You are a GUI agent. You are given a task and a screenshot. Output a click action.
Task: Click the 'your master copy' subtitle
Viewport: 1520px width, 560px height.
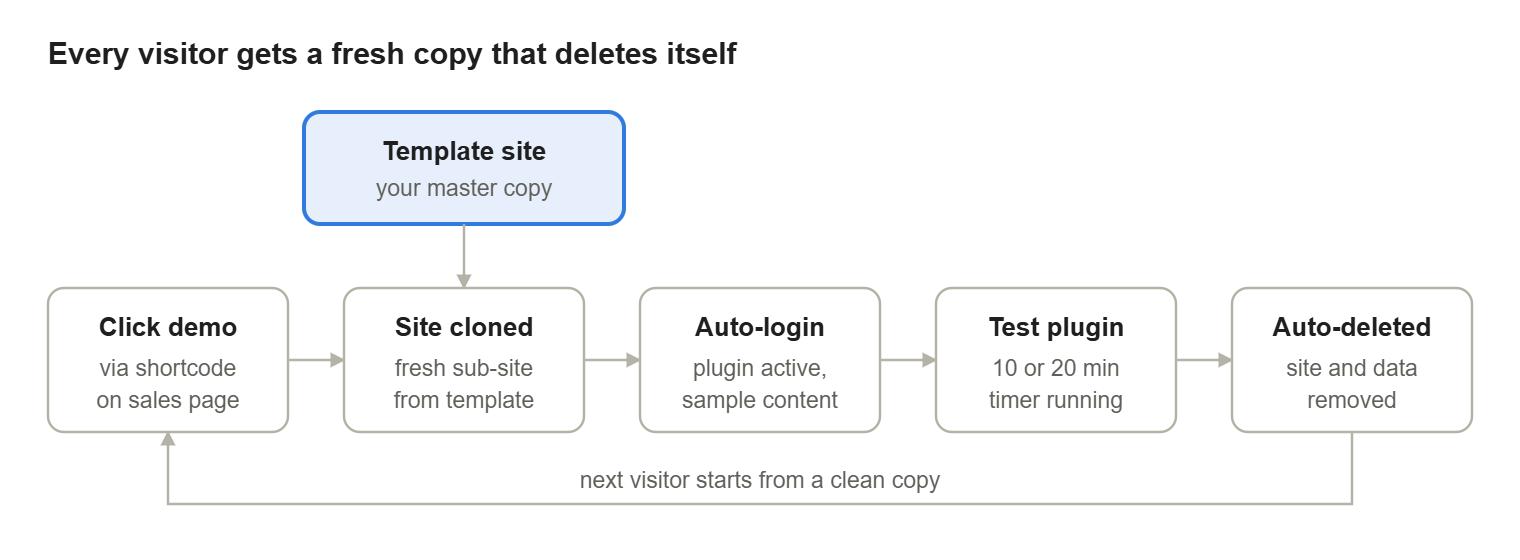[x=464, y=188]
